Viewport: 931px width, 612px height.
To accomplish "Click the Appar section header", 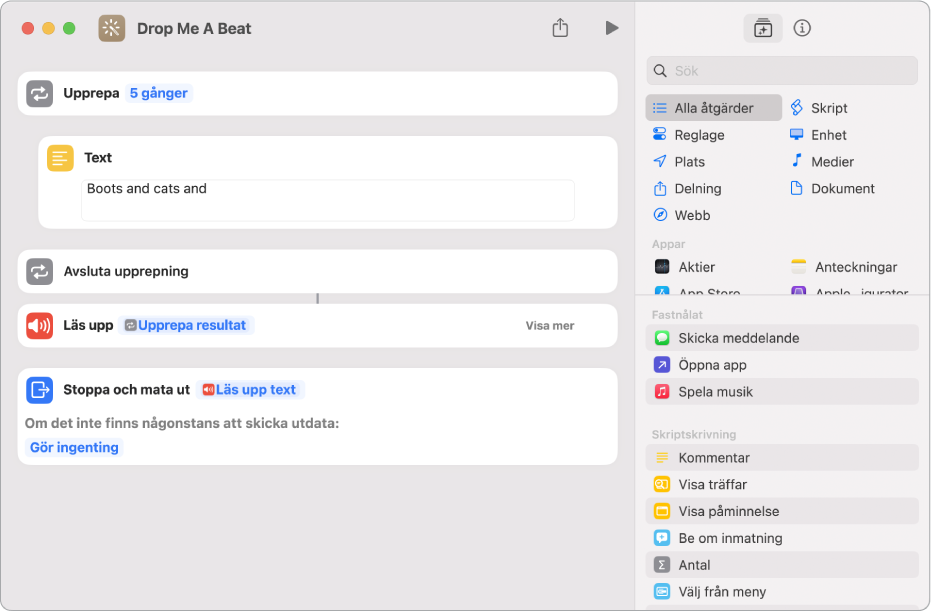I will pyautogui.click(x=669, y=244).
